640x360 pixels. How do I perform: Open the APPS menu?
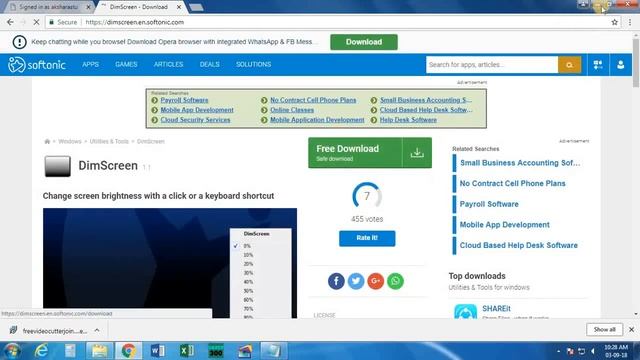coord(90,64)
